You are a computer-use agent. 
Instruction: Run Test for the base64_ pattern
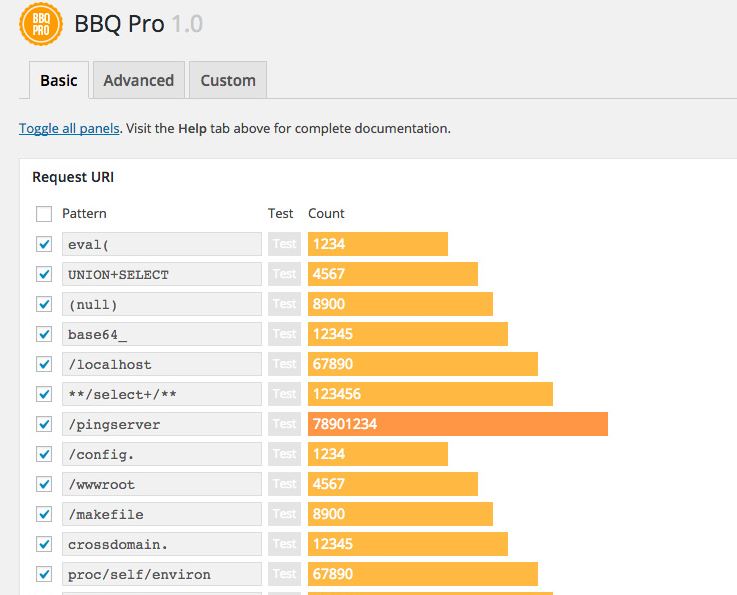(284, 334)
